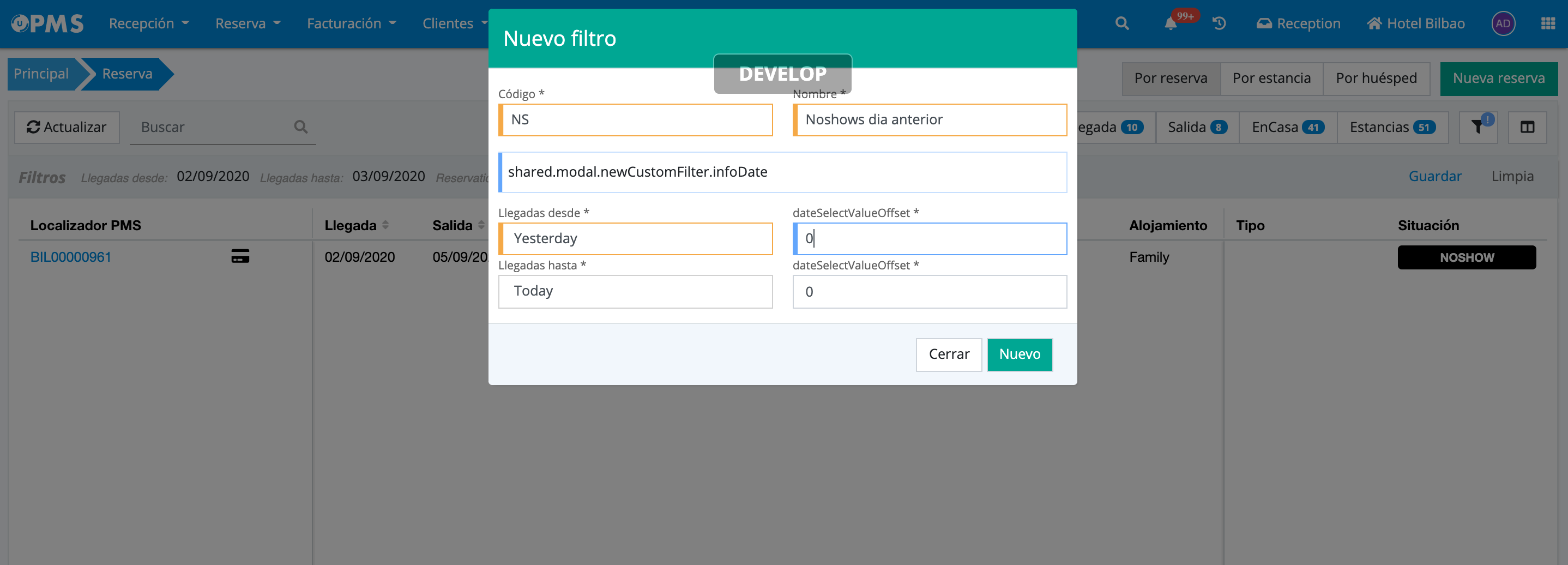The height and width of the screenshot is (565, 1568).
Task: Select the EnCasa tab
Action: 1287,127
